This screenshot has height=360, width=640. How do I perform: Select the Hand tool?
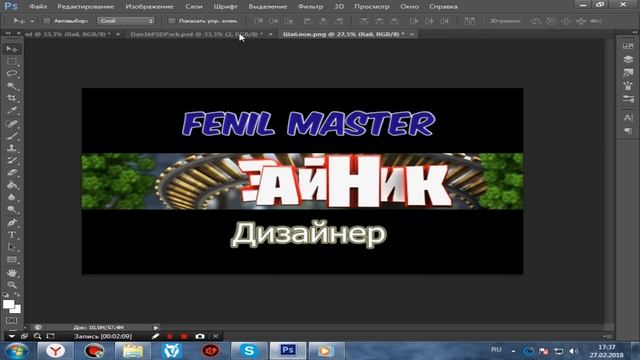(12, 273)
